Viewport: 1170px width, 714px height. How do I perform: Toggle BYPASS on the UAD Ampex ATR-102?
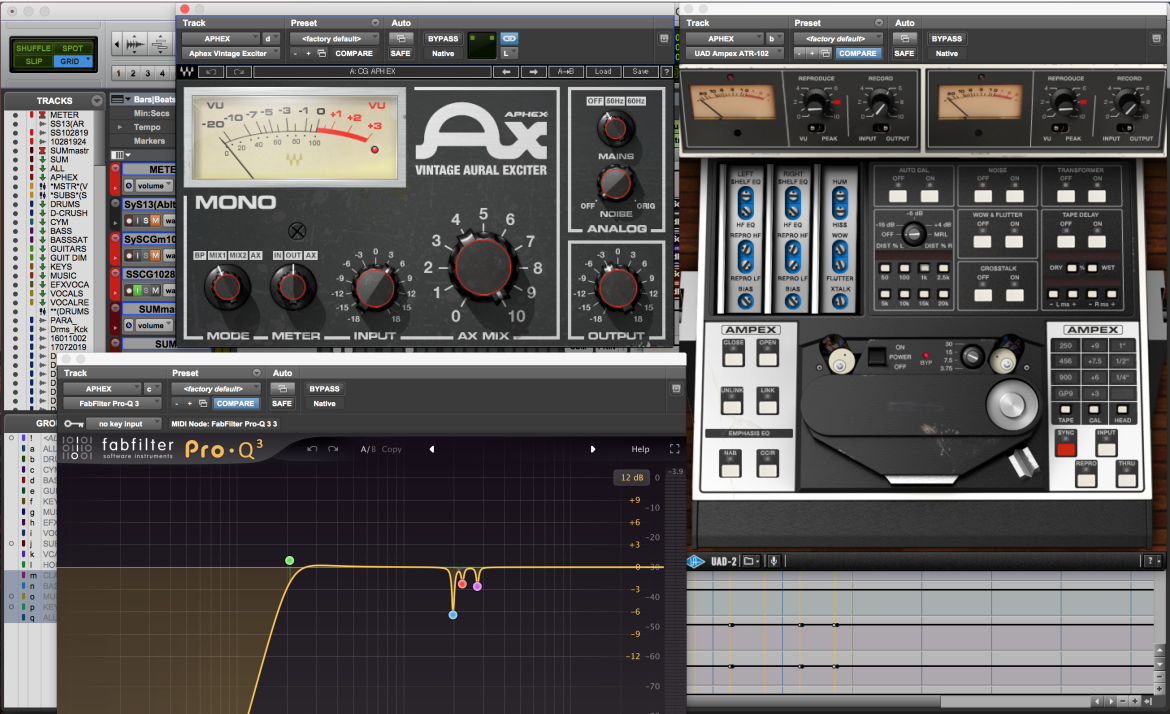click(x=946, y=38)
